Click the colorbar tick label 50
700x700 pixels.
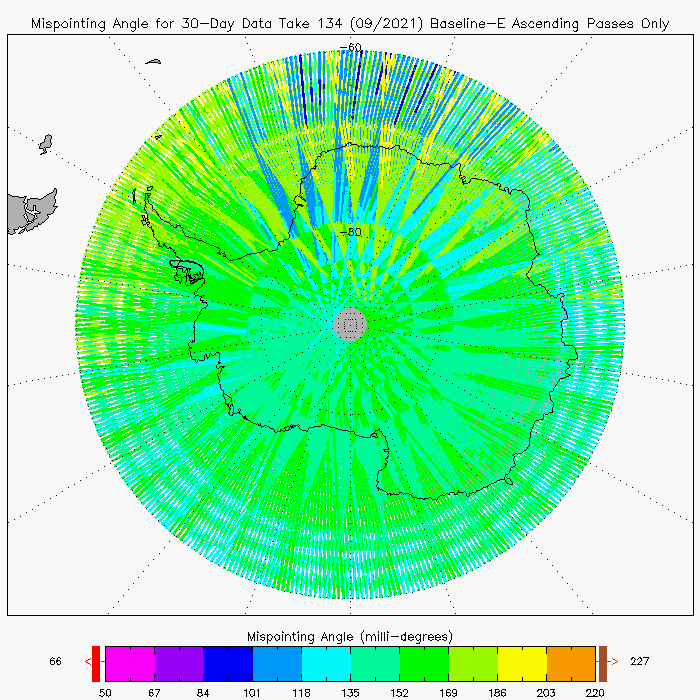point(105,693)
